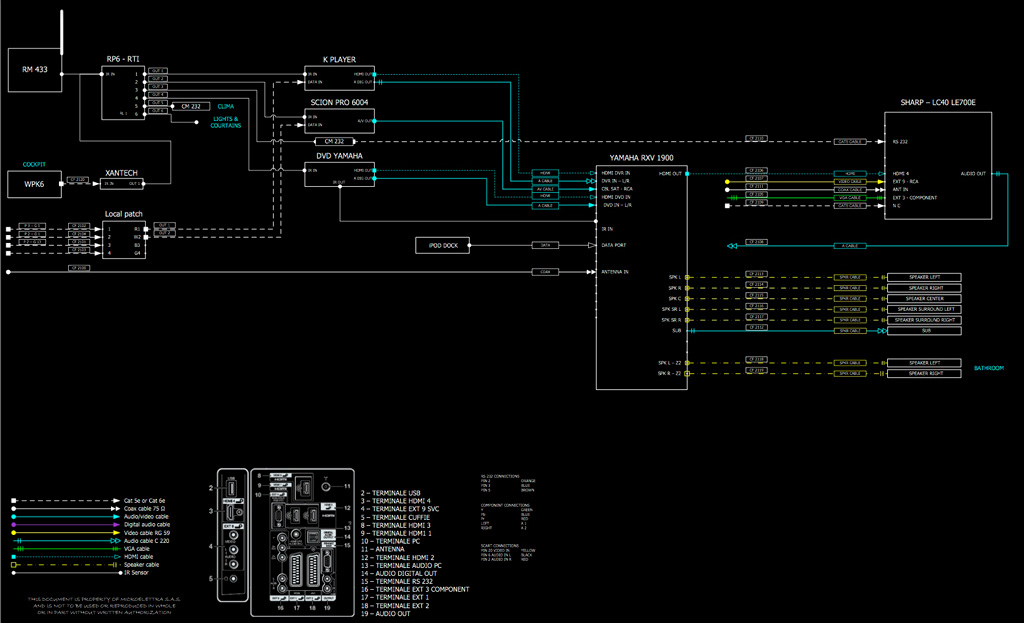Viewport: 1024px width, 623px height.
Task: Click the 5 – TERMINALE CUFFIE line
Action: click(x=395, y=517)
